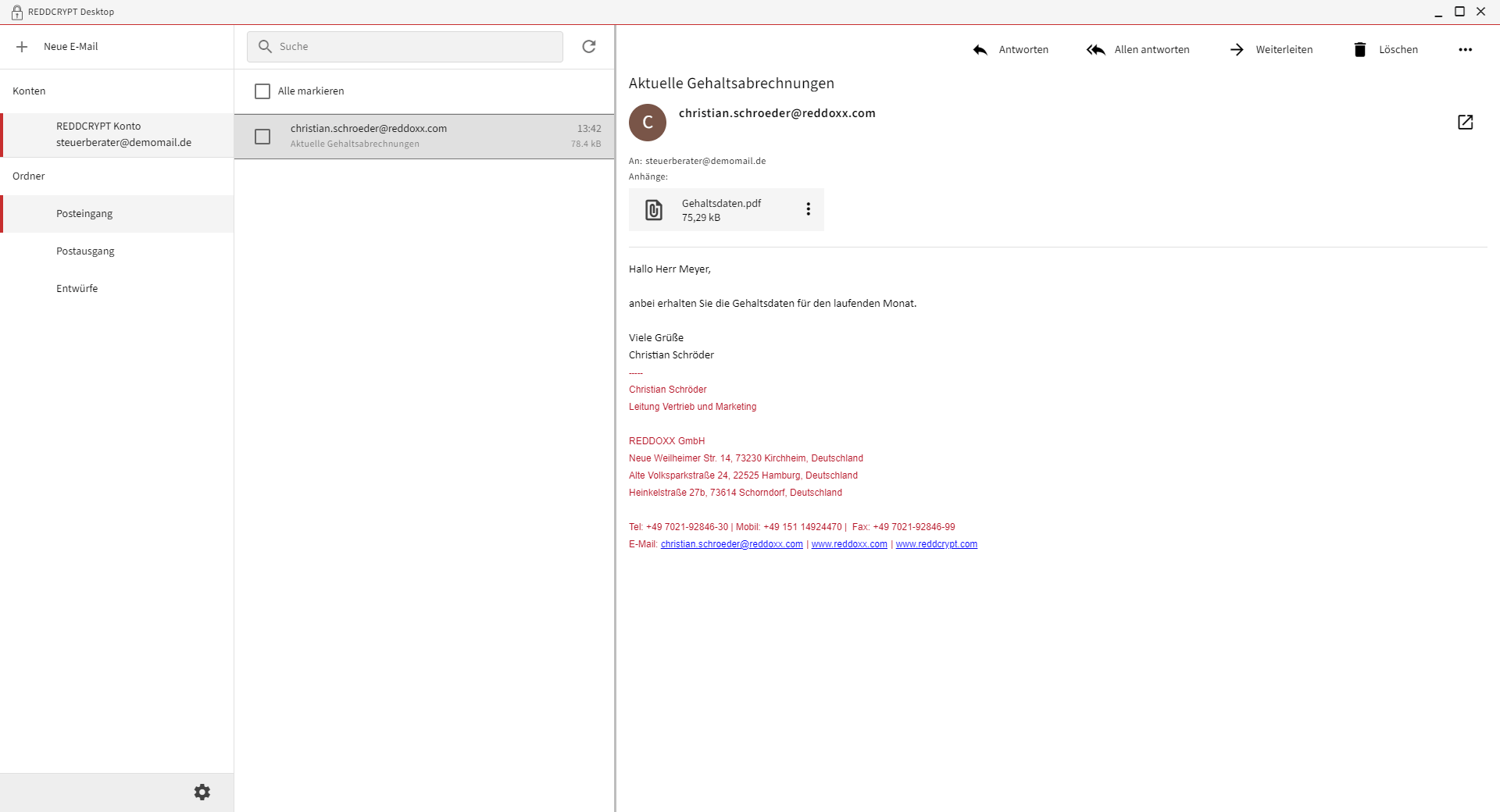This screenshot has width=1500, height=812.
Task: Click the Löschen trash icon
Action: tap(1359, 50)
